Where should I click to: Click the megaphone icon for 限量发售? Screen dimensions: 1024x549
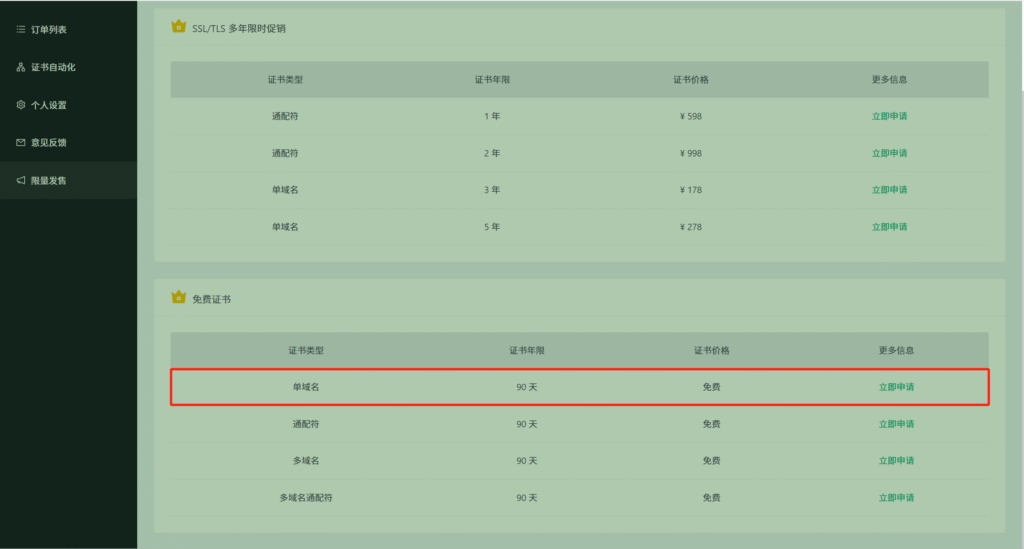click(x=21, y=181)
